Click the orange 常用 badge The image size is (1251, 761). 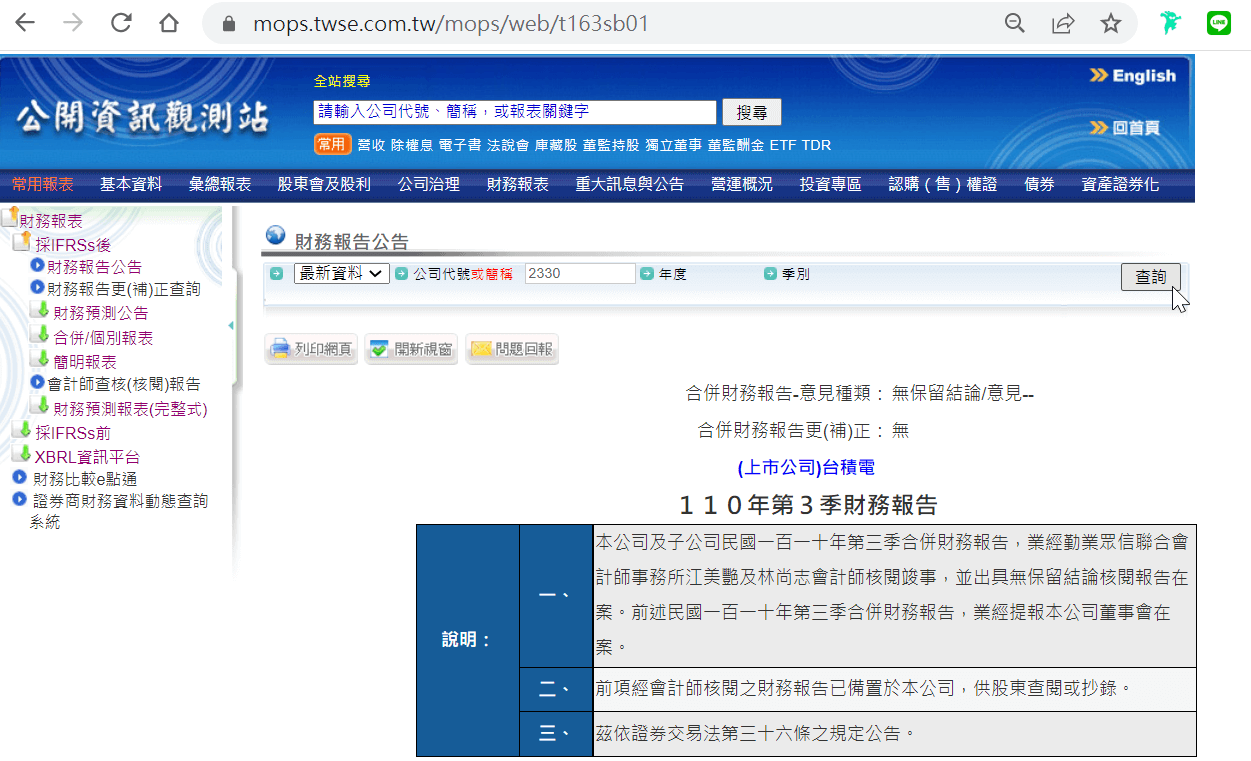(x=333, y=144)
